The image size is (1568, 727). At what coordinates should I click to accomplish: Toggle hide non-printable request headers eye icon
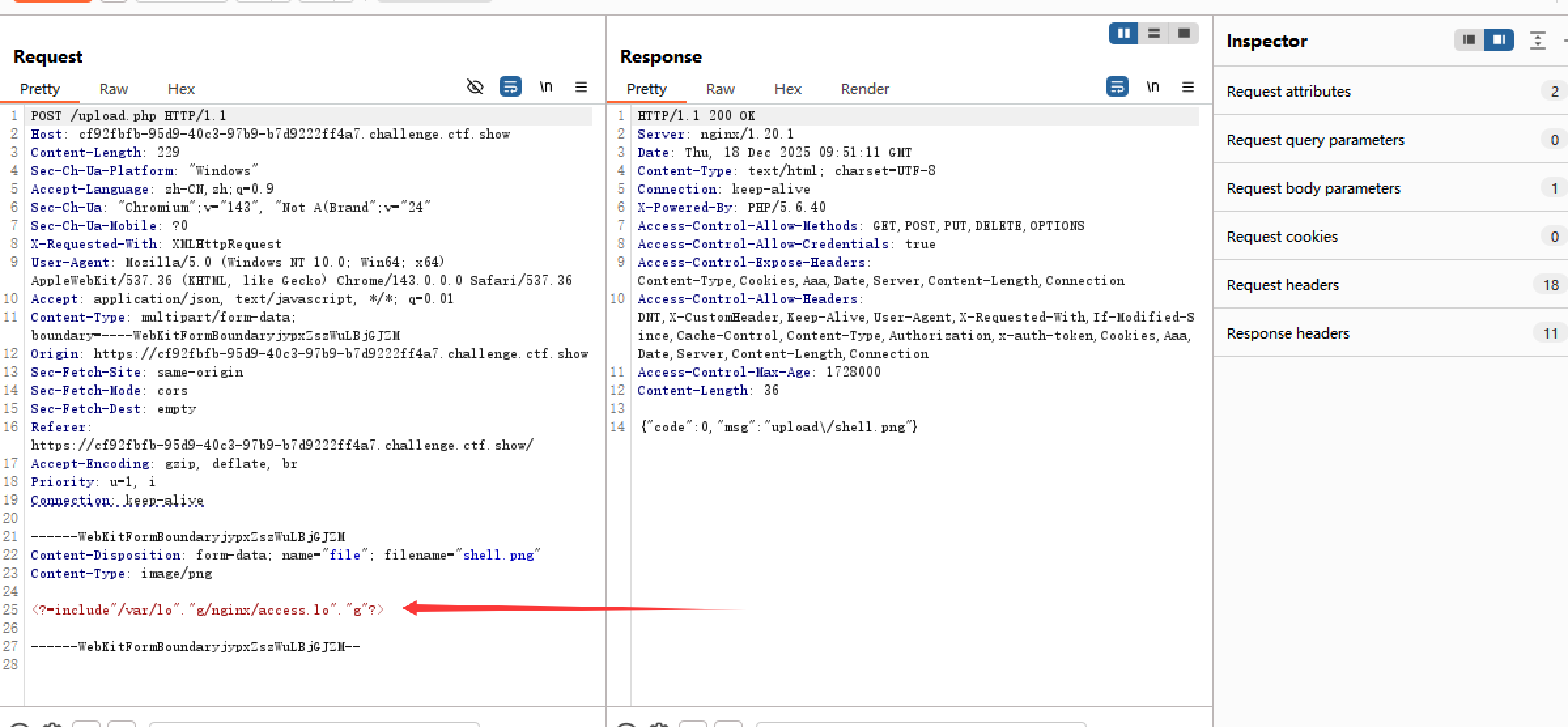pyautogui.click(x=475, y=87)
